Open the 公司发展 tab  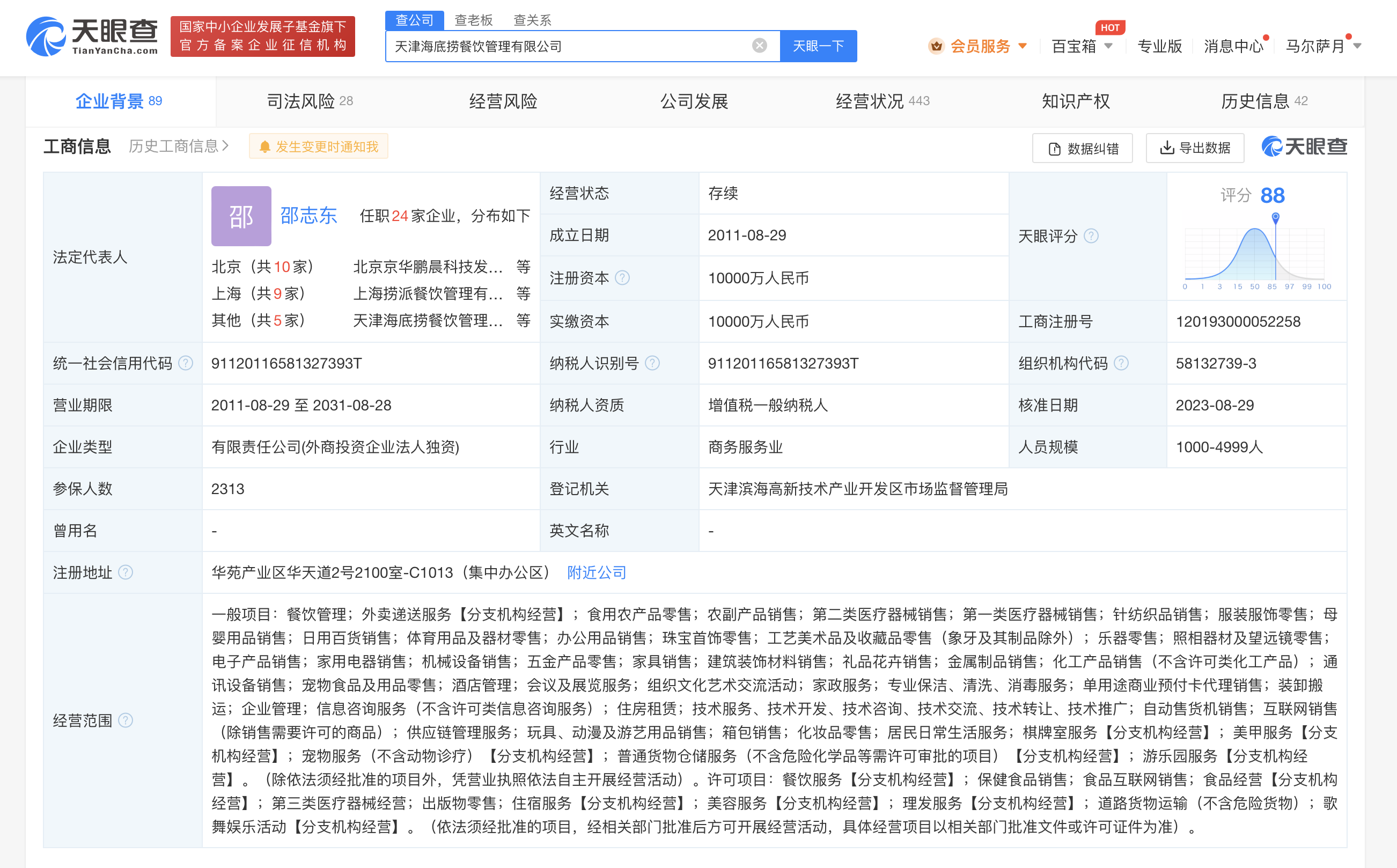pos(694,101)
